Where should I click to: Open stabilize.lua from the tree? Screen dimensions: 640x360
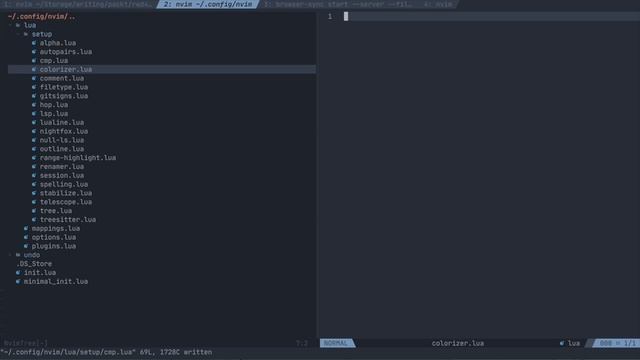click(x=66, y=193)
